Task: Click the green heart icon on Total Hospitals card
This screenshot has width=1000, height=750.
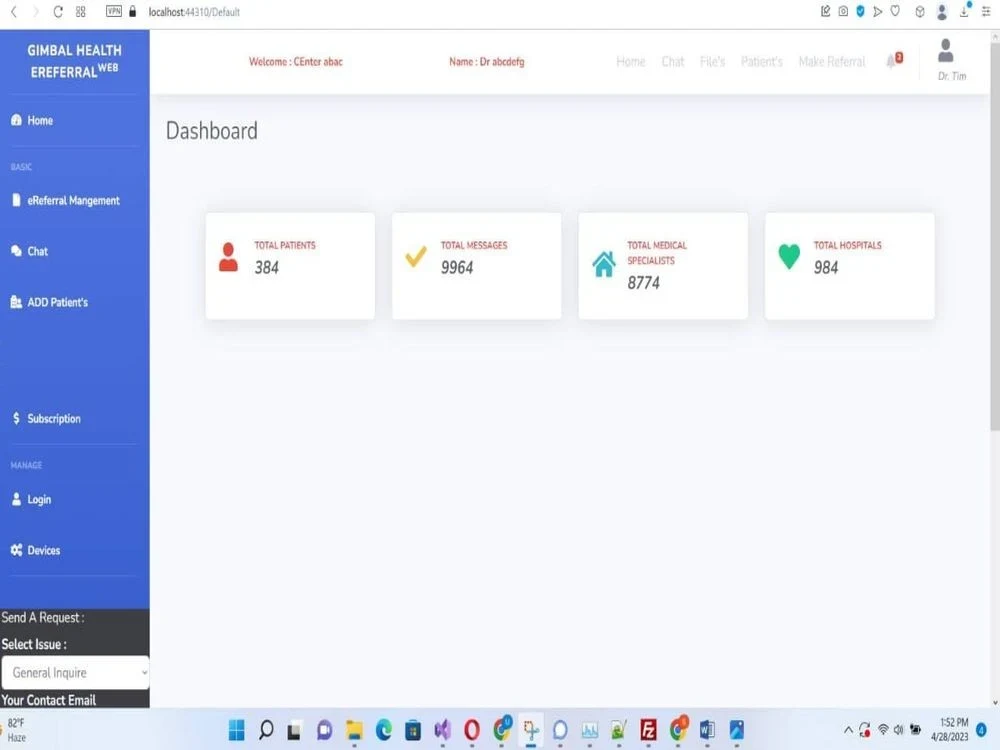Action: (789, 257)
